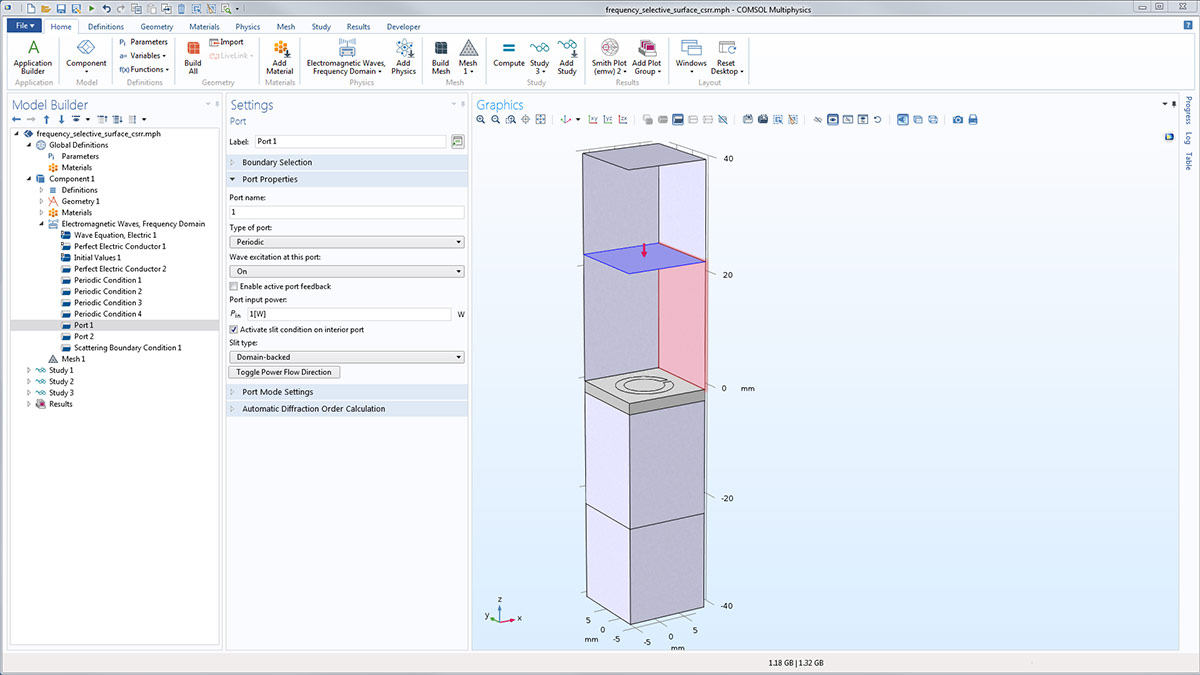Uncheck Activate slit condition on interior port
The height and width of the screenshot is (675, 1200).
click(x=234, y=329)
